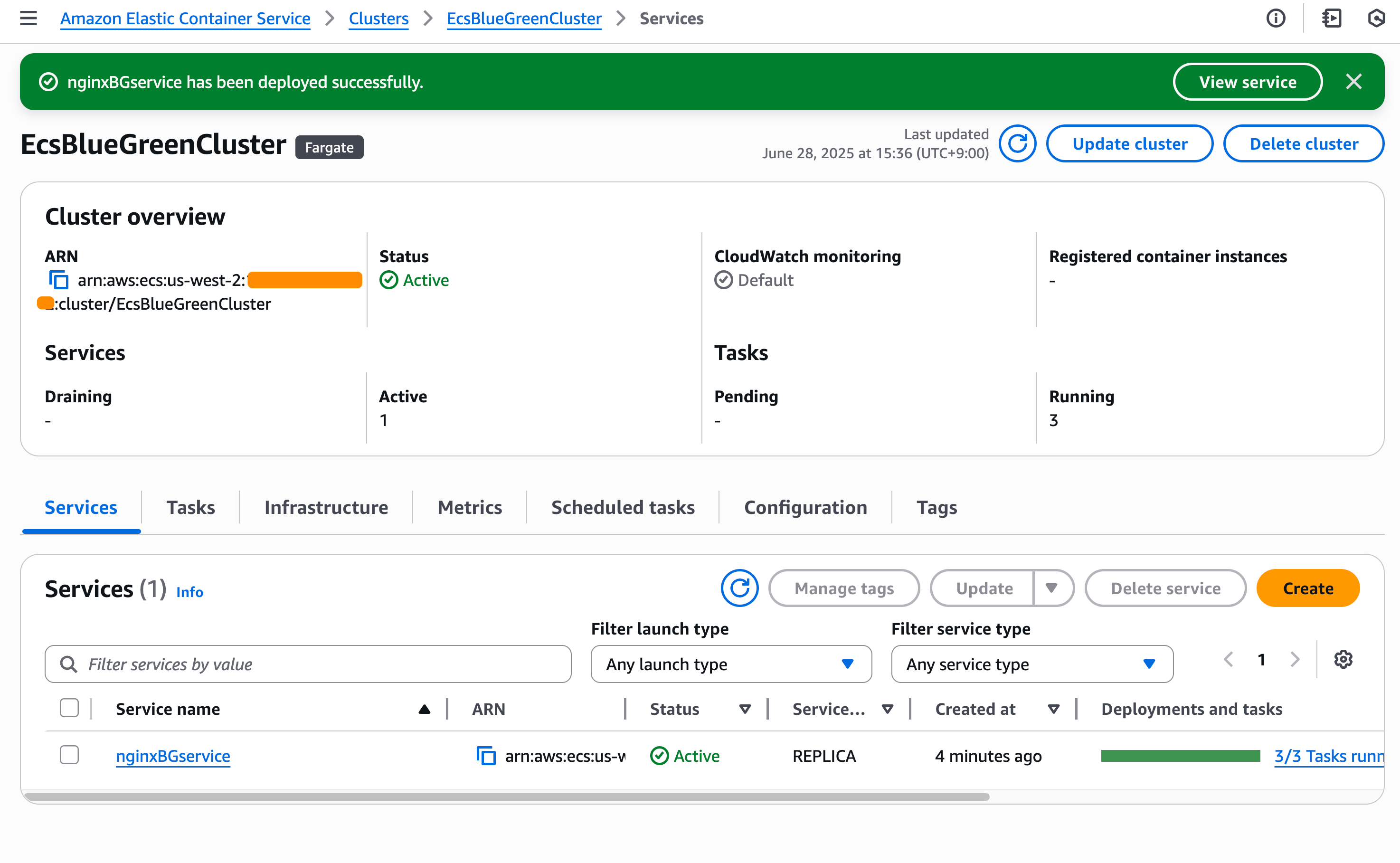
Task: Select all services with header checkbox
Action: [69, 708]
